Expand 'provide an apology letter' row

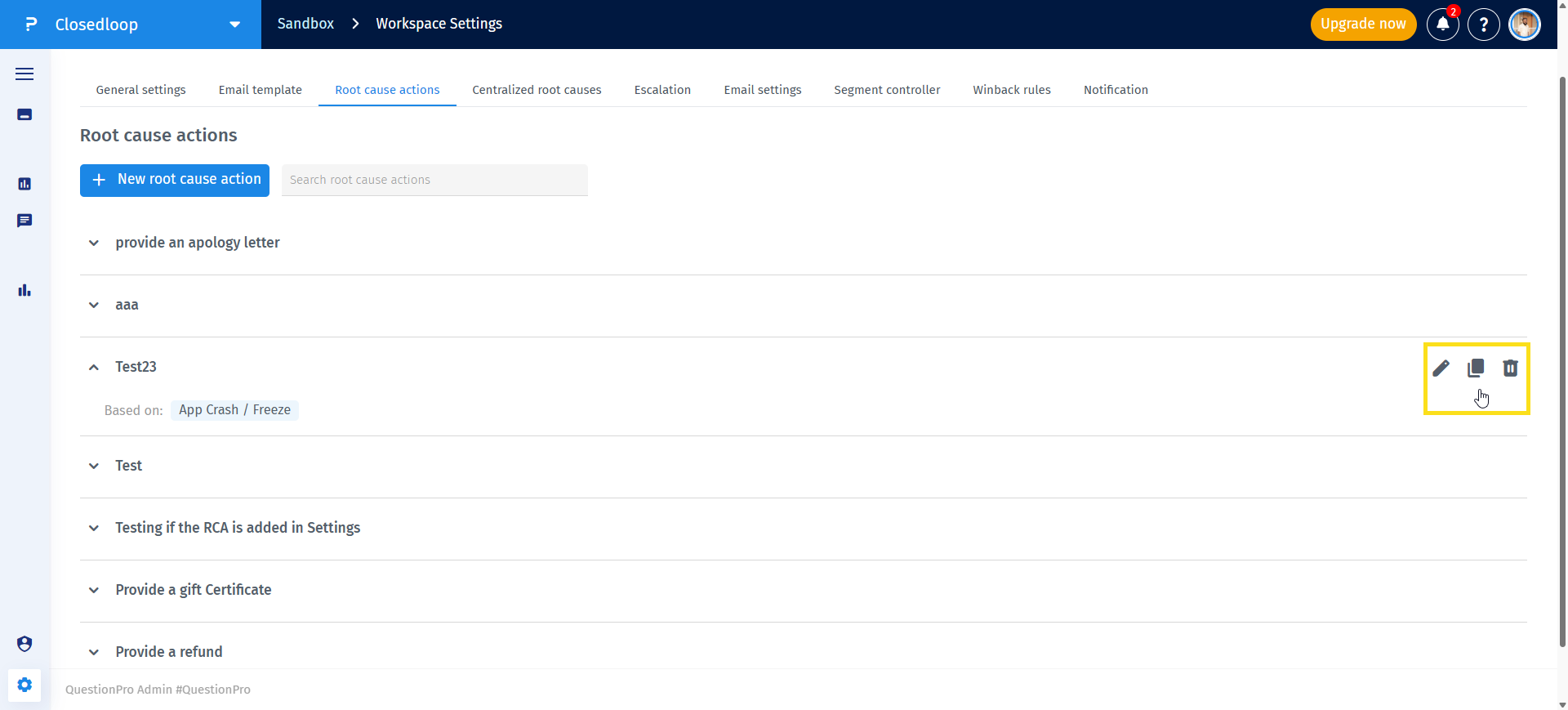pos(94,243)
